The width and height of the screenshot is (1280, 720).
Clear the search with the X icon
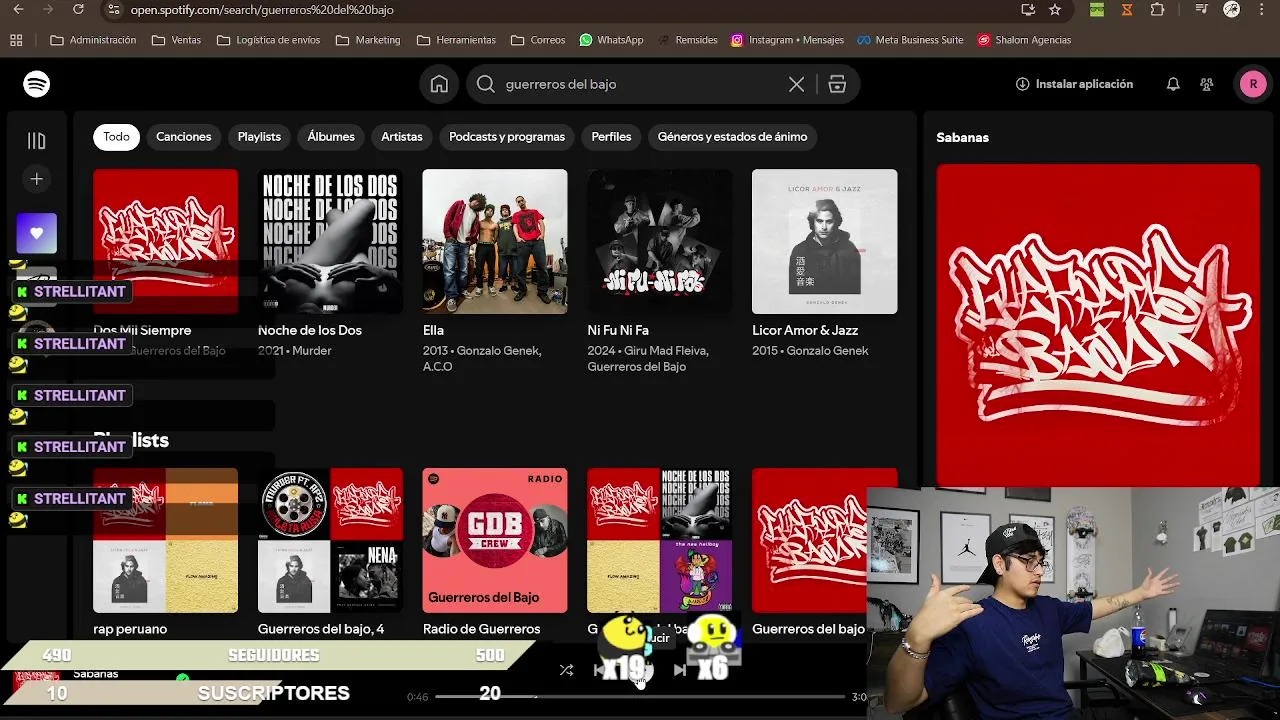coord(796,85)
